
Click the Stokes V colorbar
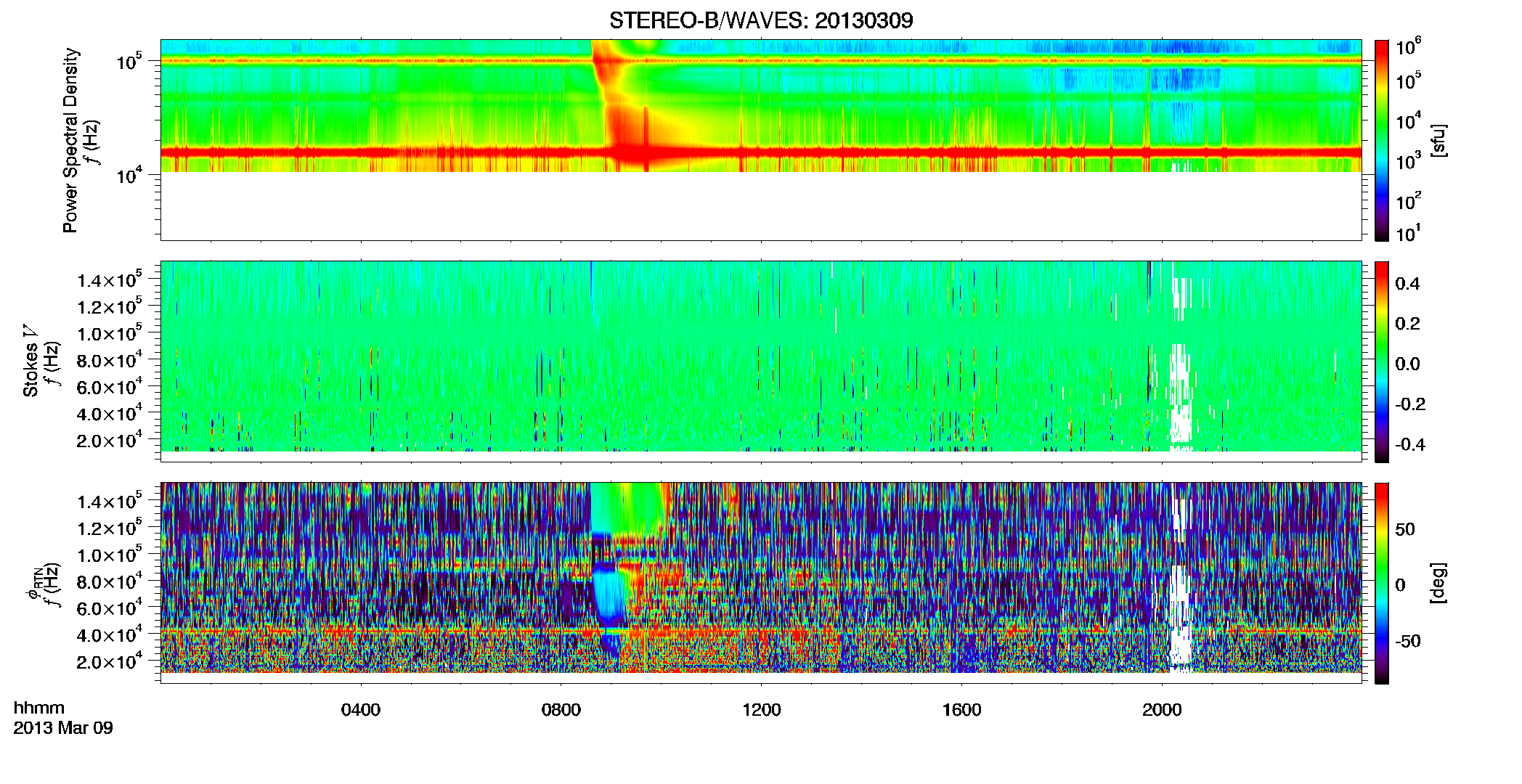click(x=1382, y=362)
